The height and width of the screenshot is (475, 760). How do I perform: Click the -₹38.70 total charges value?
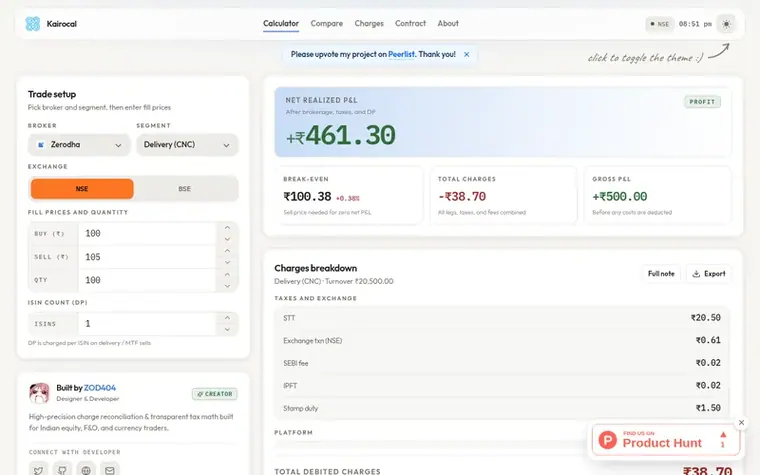pyautogui.click(x=462, y=197)
